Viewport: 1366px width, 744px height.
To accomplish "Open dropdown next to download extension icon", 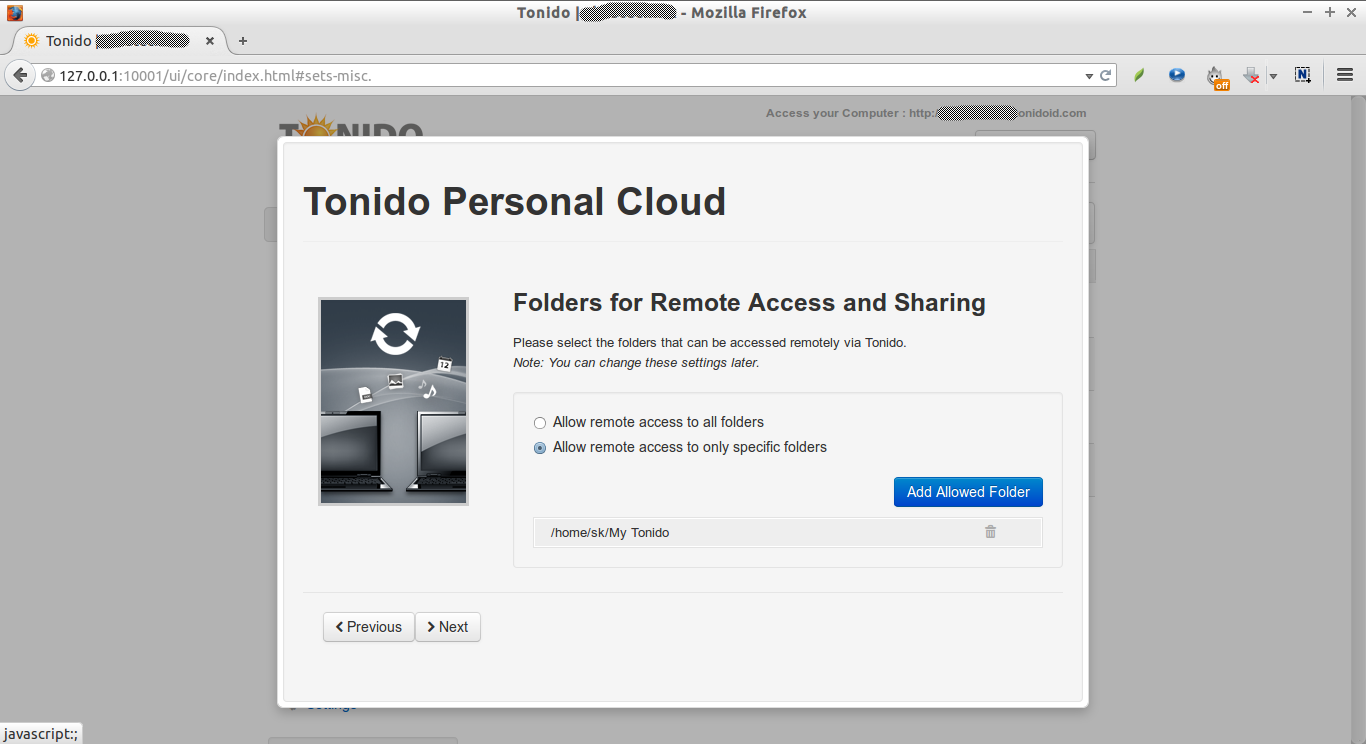I will pos(1273,76).
